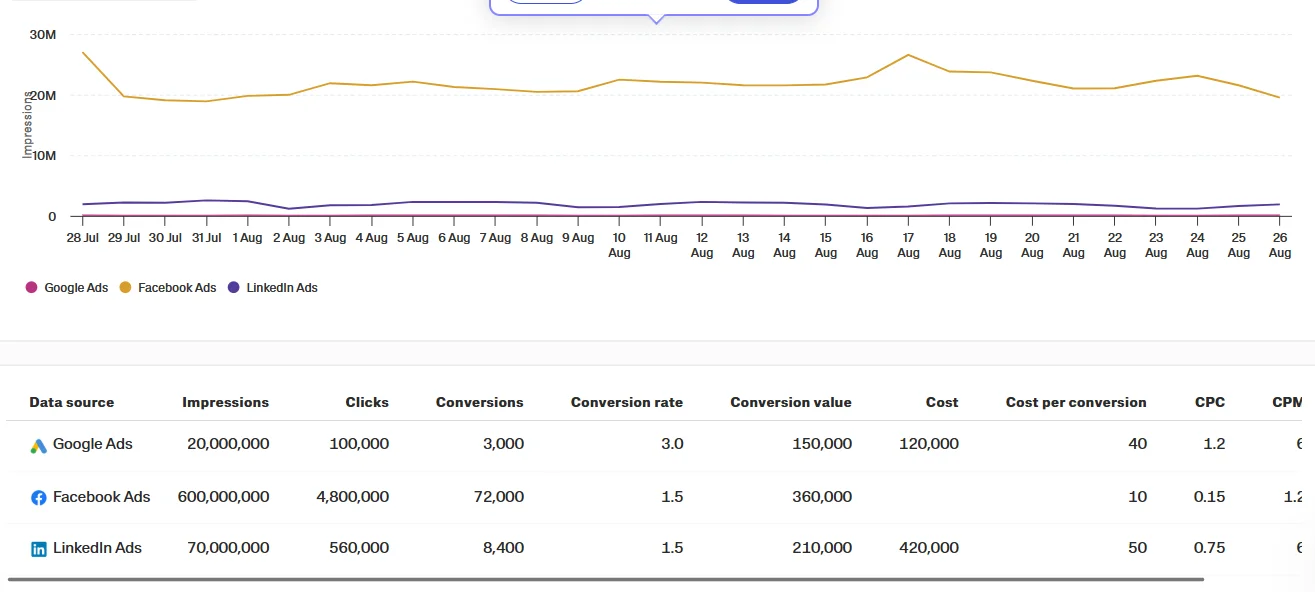Click the Facebook logo icon in table

point(39,498)
